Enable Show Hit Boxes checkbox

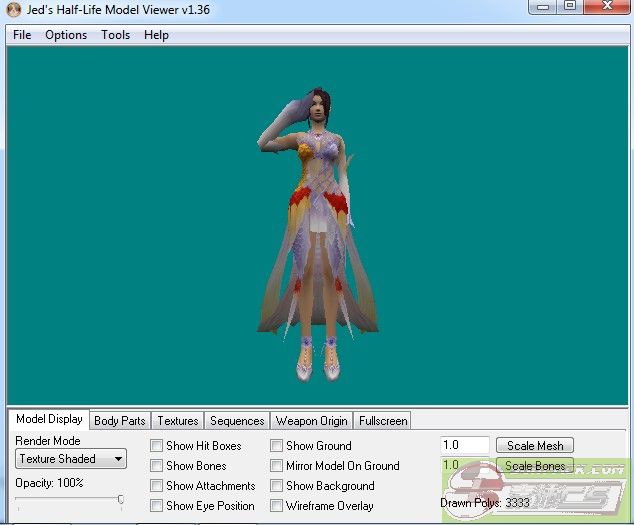[x=156, y=446]
